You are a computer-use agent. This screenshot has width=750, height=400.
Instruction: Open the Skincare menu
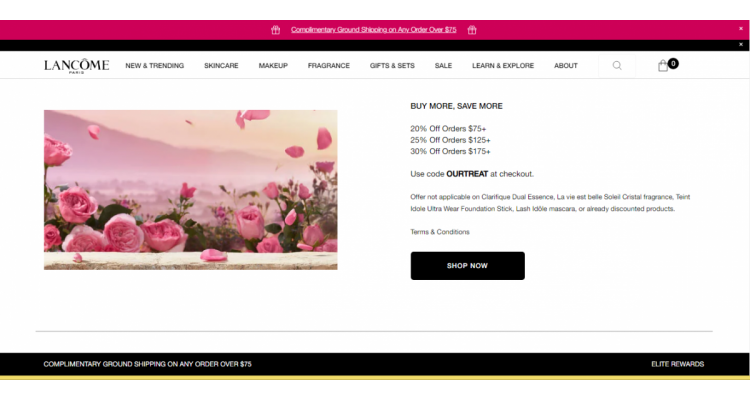coord(221,66)
